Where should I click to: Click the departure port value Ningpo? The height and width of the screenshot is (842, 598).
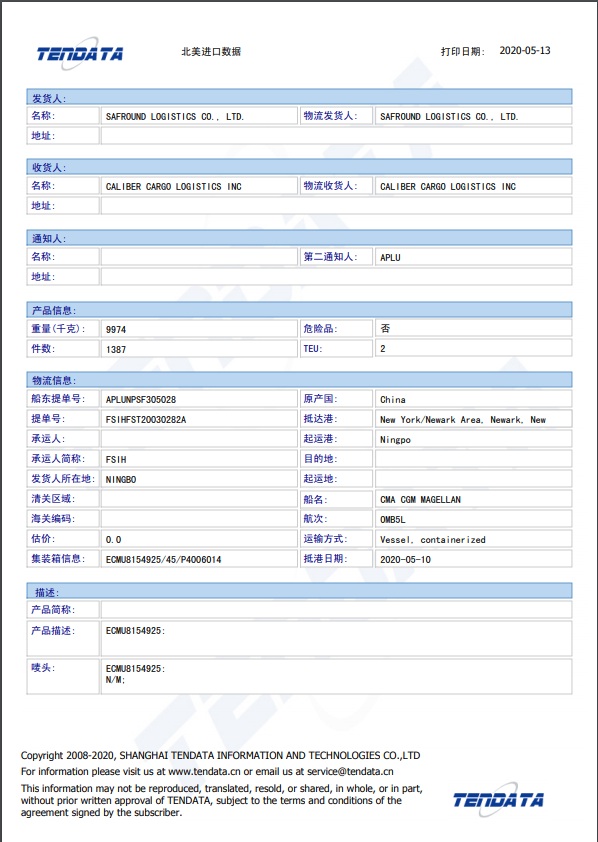(395, 440)
